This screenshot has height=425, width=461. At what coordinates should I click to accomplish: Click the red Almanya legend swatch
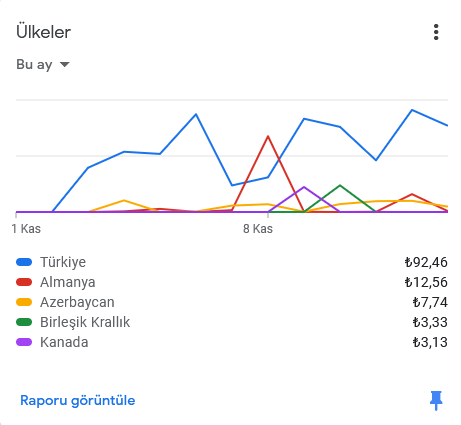tap(24, 282)
